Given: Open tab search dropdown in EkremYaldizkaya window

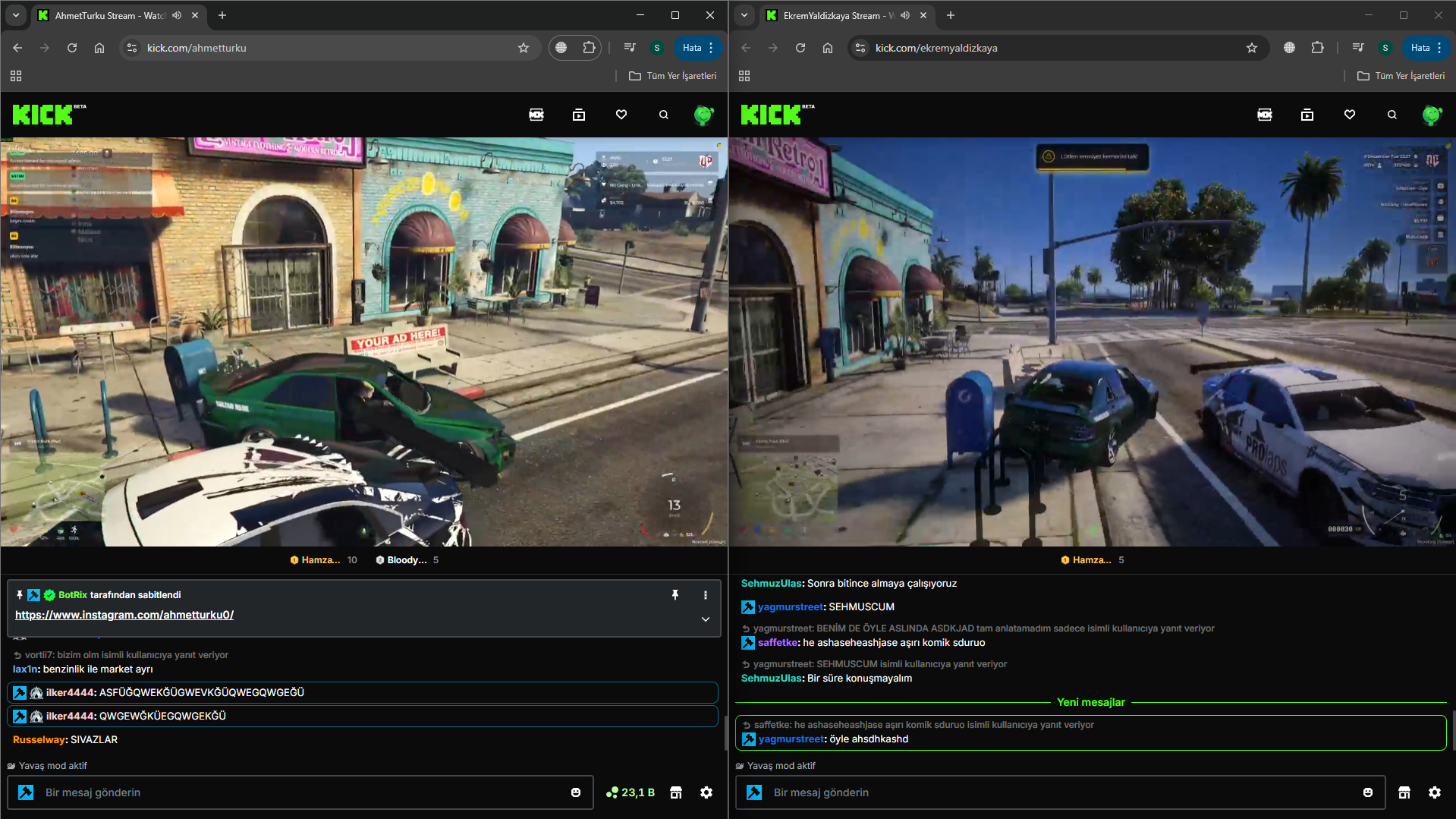Looking at the screenshot, I should pyautogui.click(x=744, y=15).
